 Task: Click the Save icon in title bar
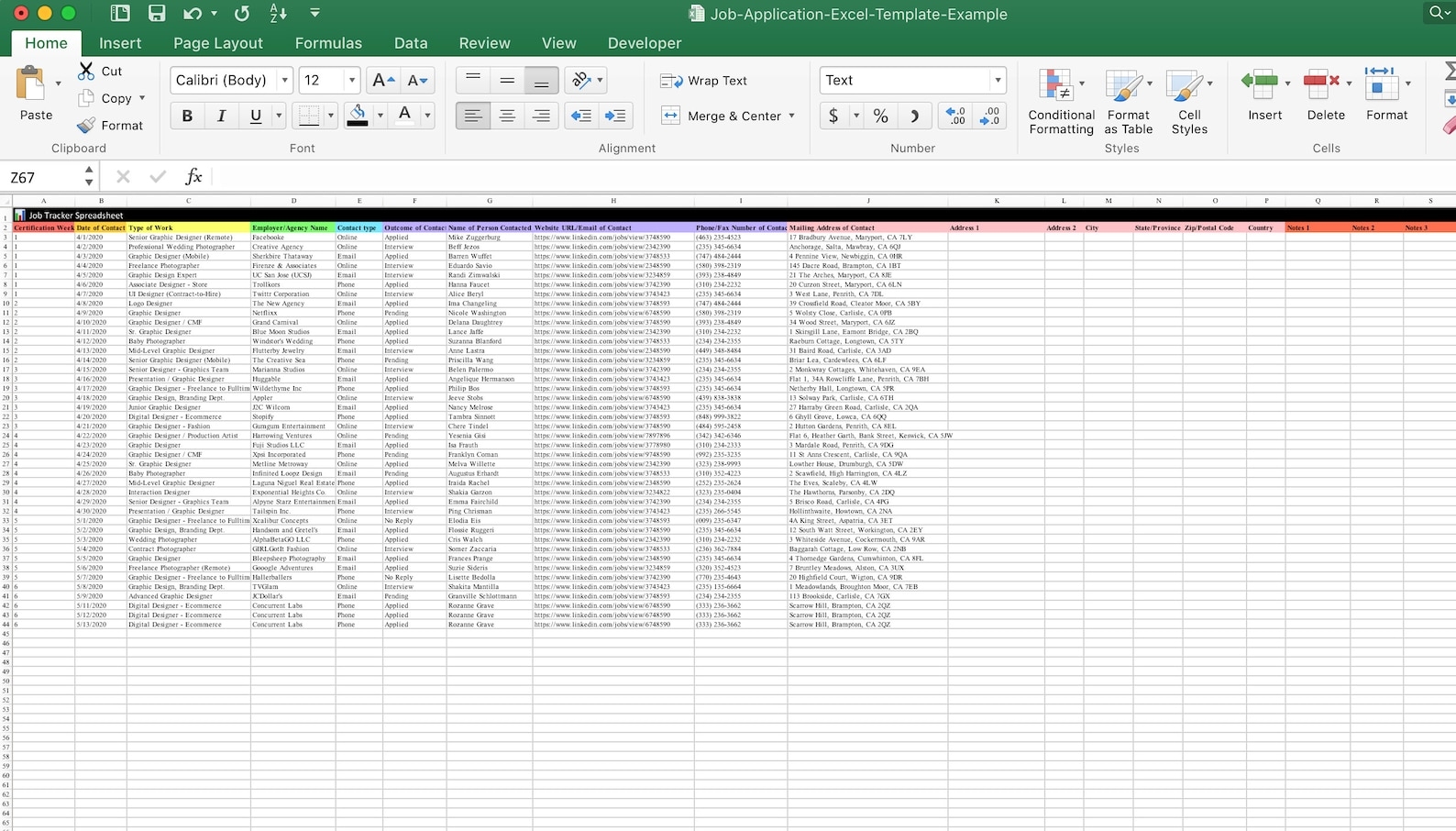pyautogui.click(x=157, y=14)
